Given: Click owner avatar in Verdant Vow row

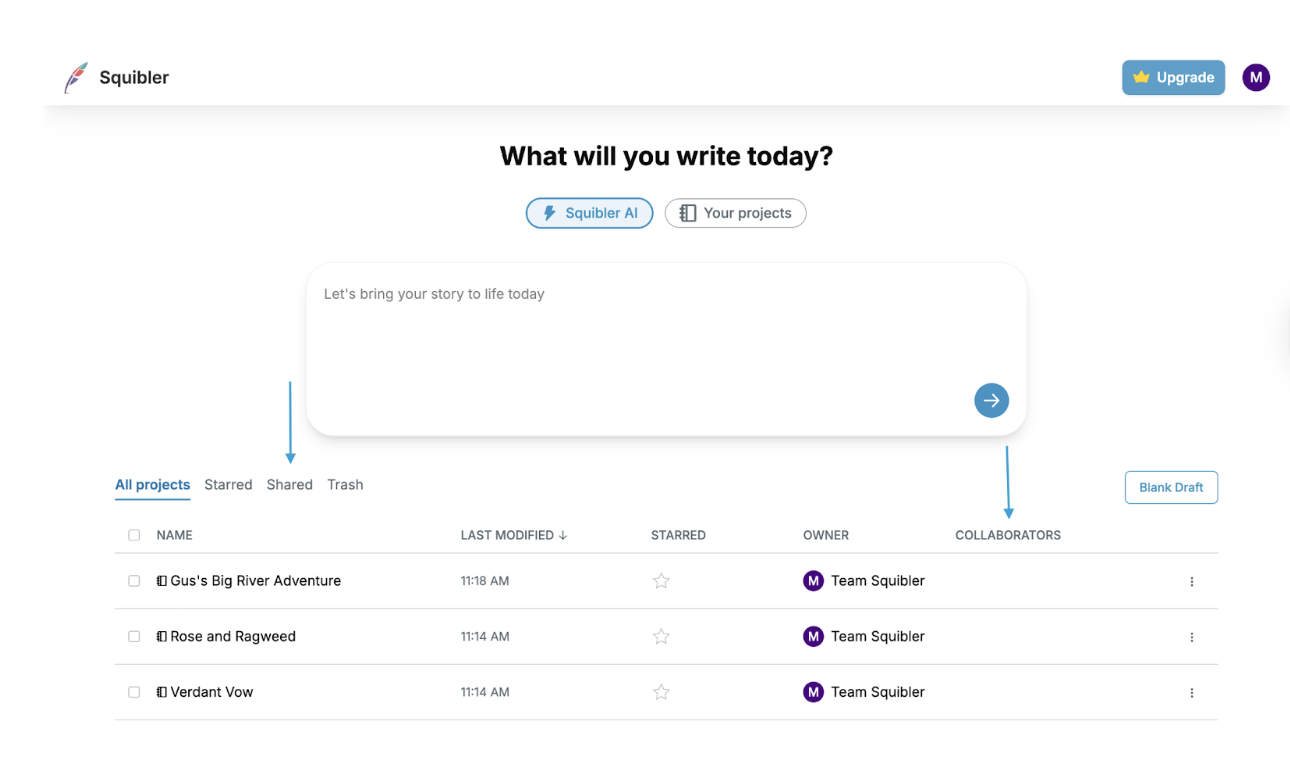Looking at the screenshot, I should click(813, 692).
